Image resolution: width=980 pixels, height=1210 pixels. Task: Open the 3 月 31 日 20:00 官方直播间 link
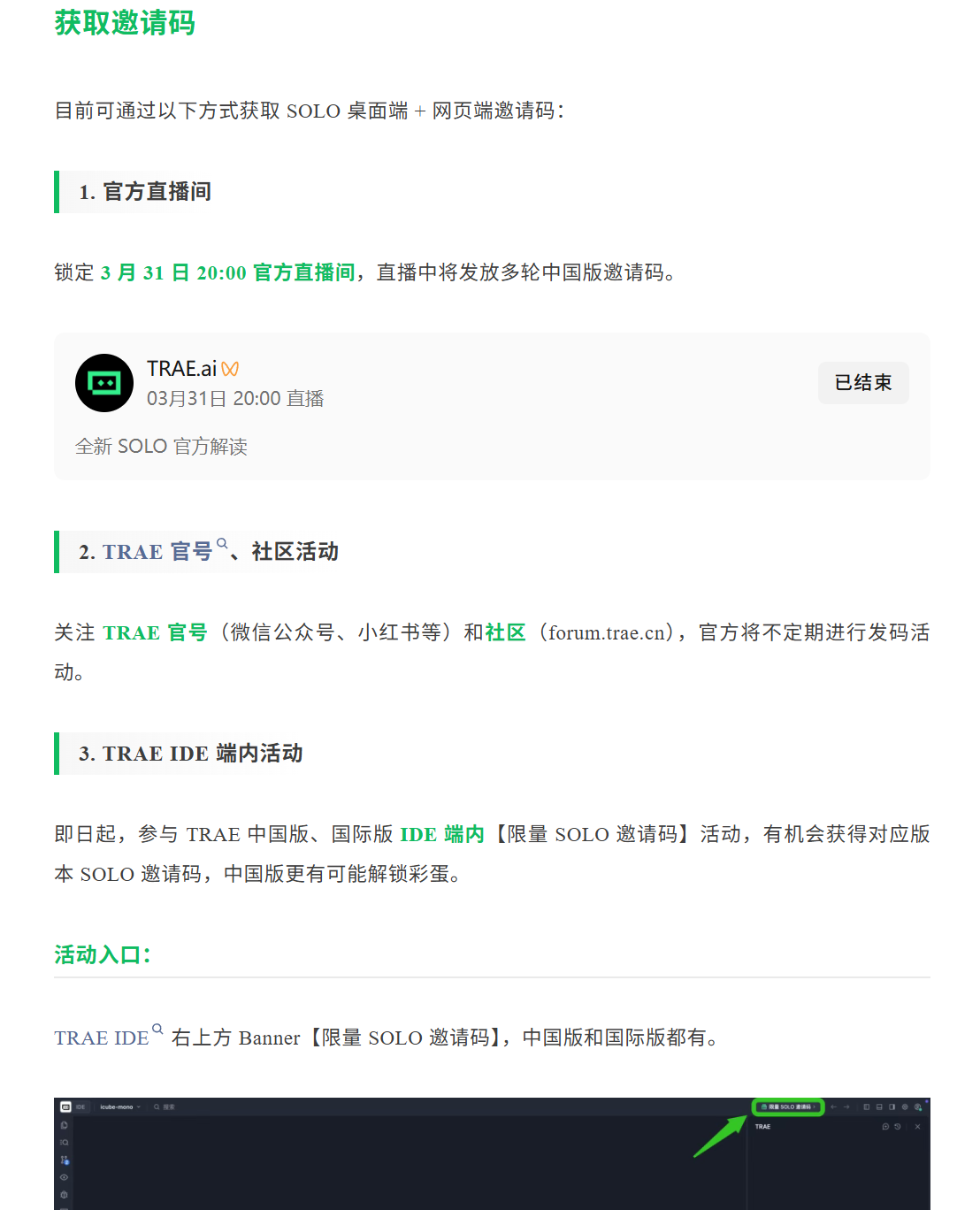click(228, 272)
